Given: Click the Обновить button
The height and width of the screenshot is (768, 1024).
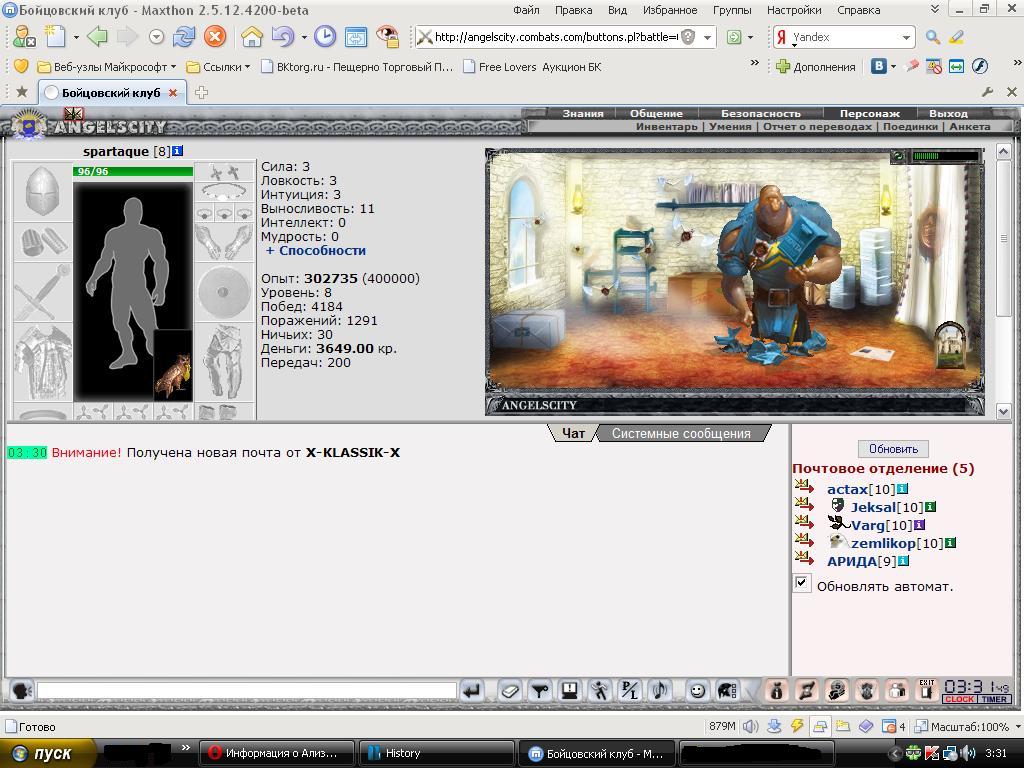Looking at the screenshot, I should pos(893,449).
